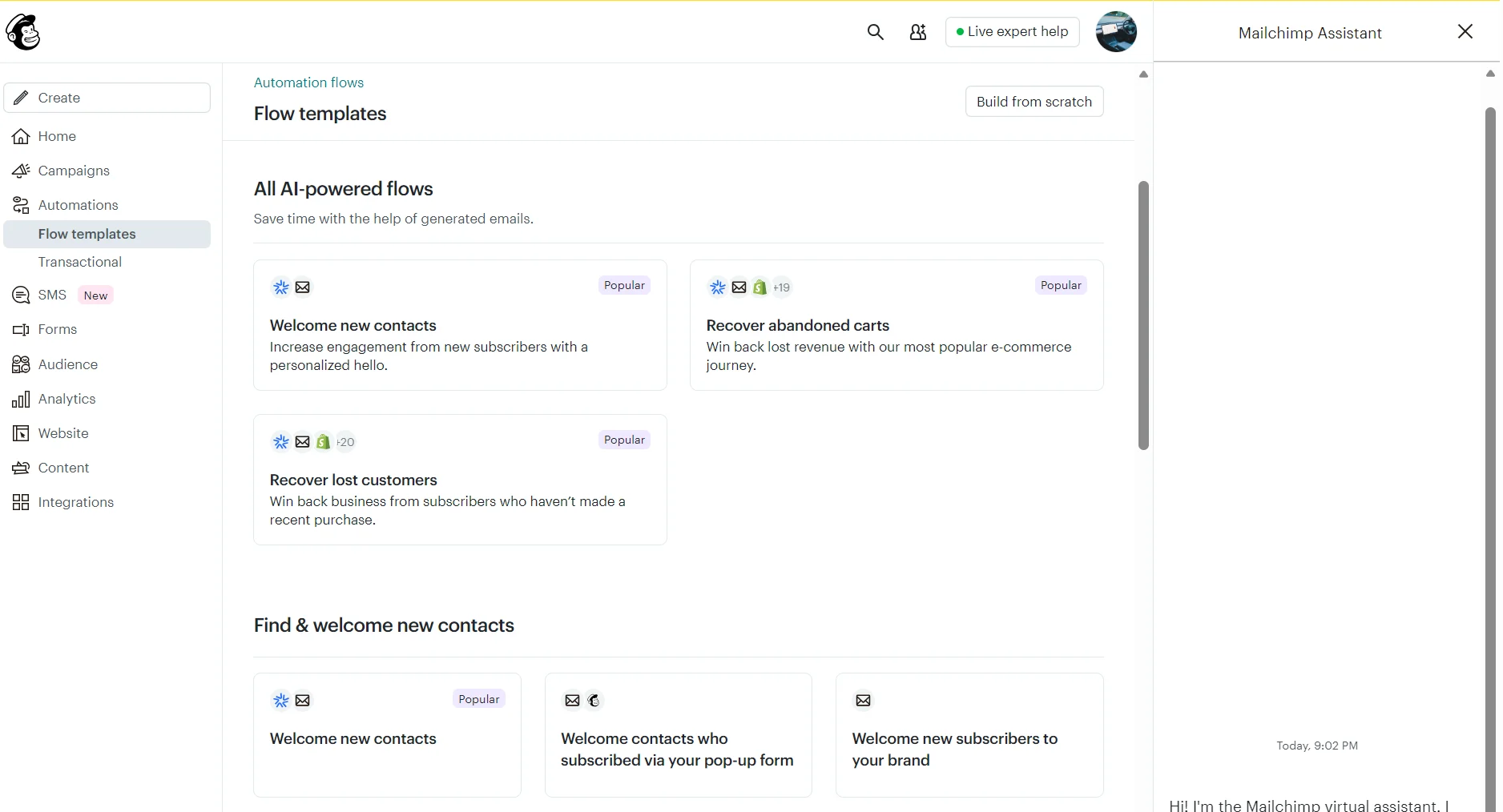Click the Create pencil button
Screen dimensions: 1503x812
pos(107,98)
